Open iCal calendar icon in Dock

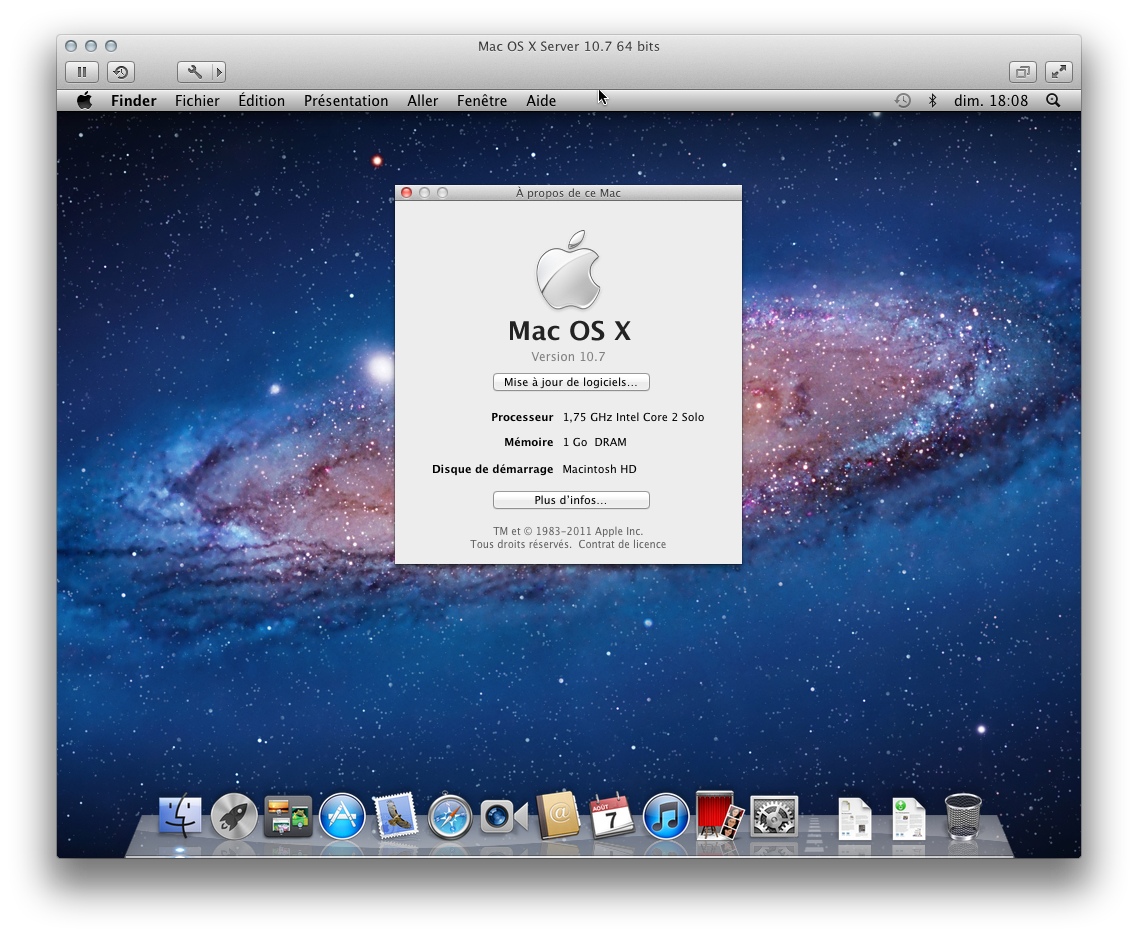click(611, 815)
